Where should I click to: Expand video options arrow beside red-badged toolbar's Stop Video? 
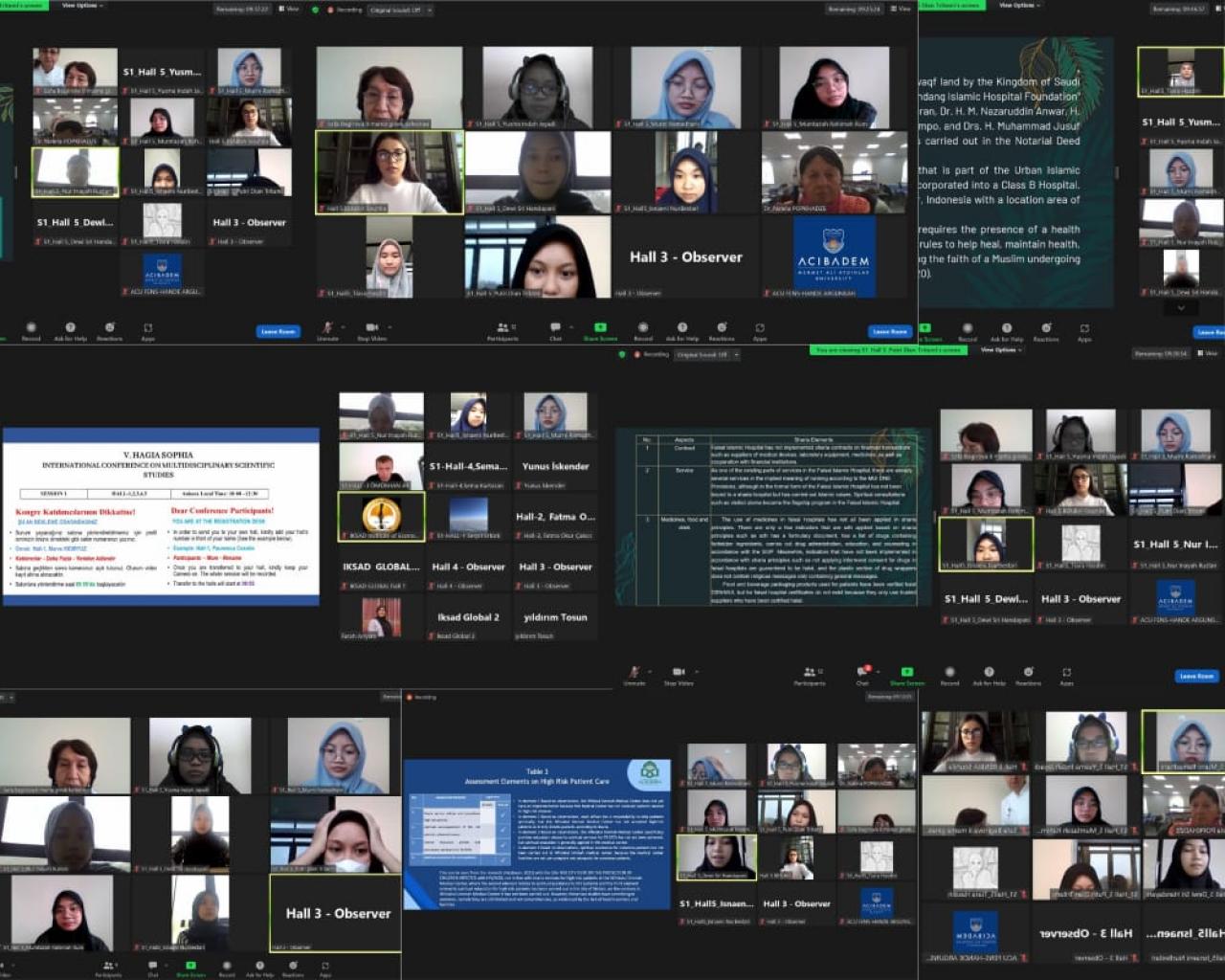click(x=695, y=671)
